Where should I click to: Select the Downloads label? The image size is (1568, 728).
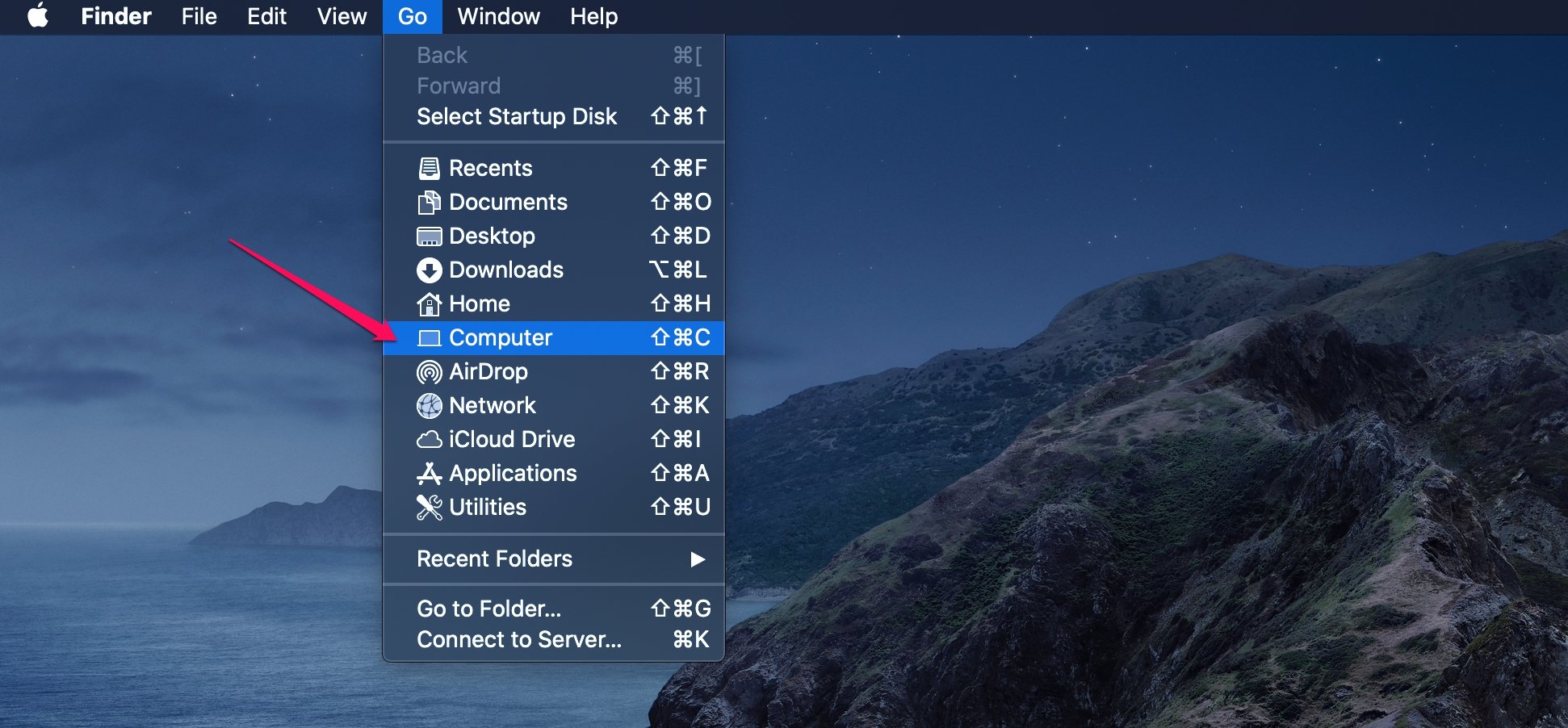[x=506, y=270]
